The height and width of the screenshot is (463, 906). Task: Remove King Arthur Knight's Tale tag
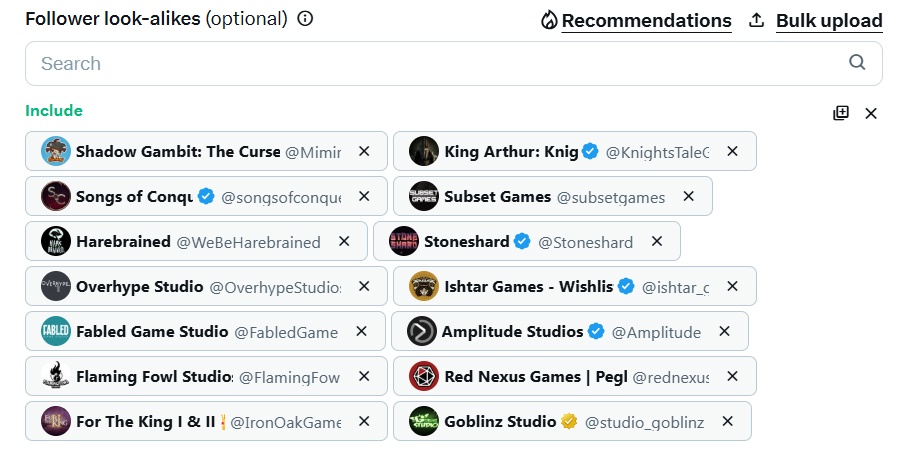[x=732, y=151]
